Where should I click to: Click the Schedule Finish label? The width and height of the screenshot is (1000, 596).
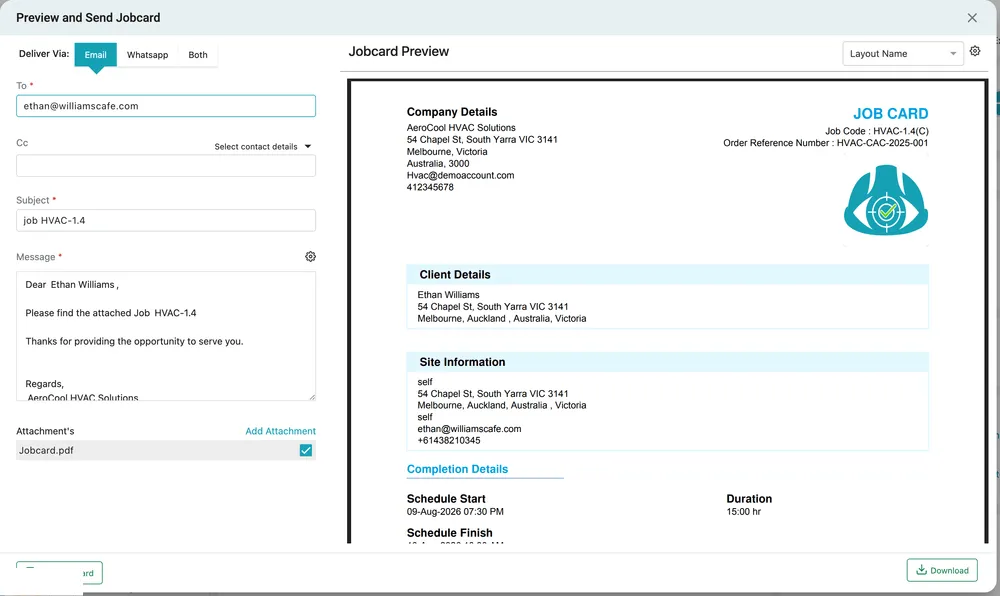point(450,533)
